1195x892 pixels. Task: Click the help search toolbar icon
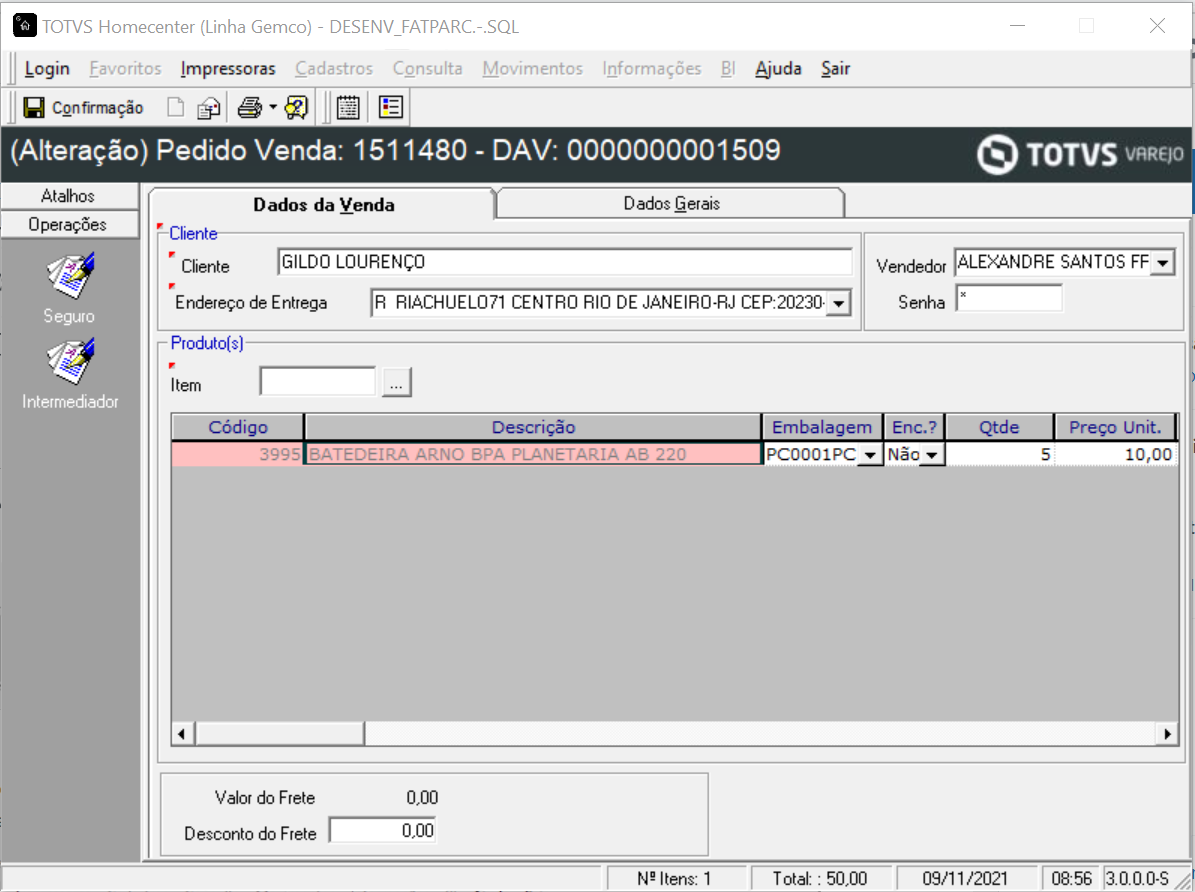click(x=296, y=107)
